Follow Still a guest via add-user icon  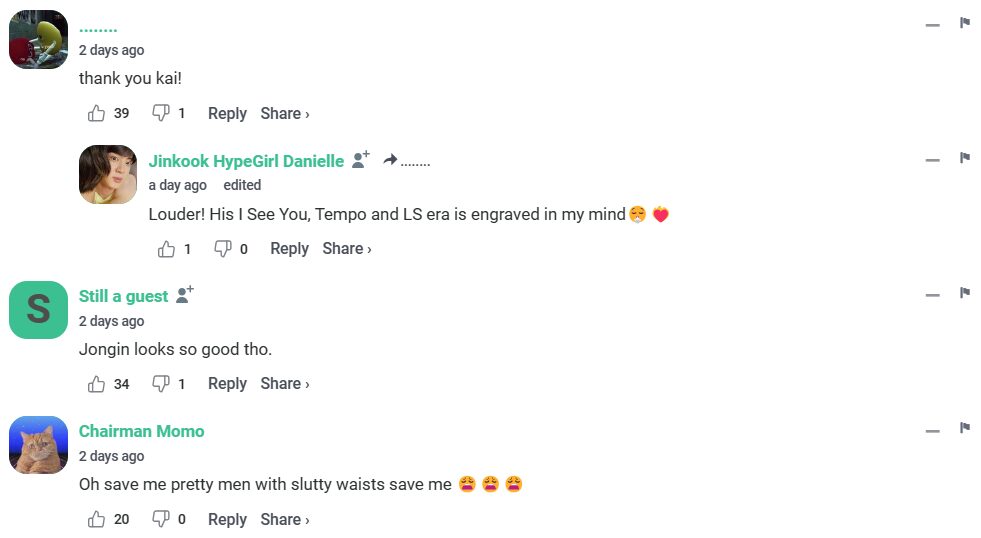[x=185, y=295]
